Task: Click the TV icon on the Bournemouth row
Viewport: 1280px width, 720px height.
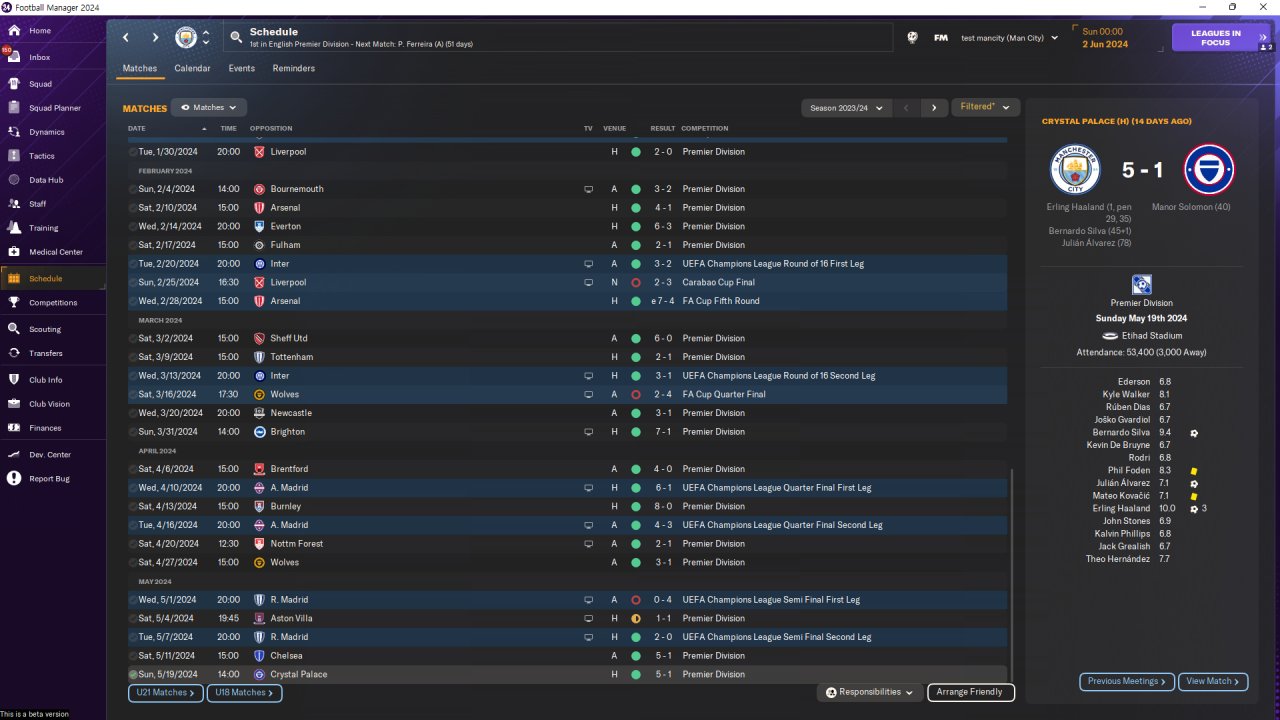Action: click(588, 189)
